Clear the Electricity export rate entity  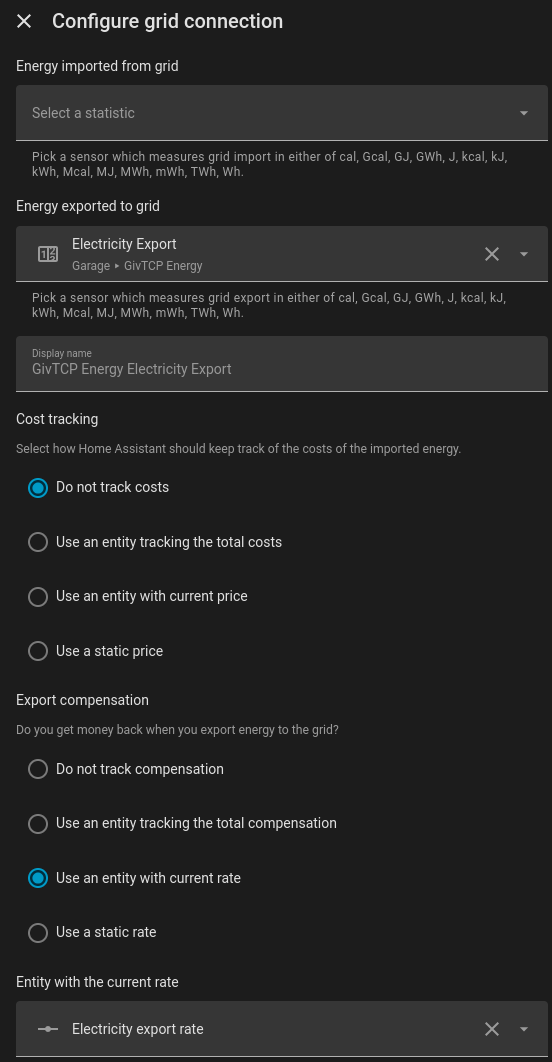coord(492,1029)
